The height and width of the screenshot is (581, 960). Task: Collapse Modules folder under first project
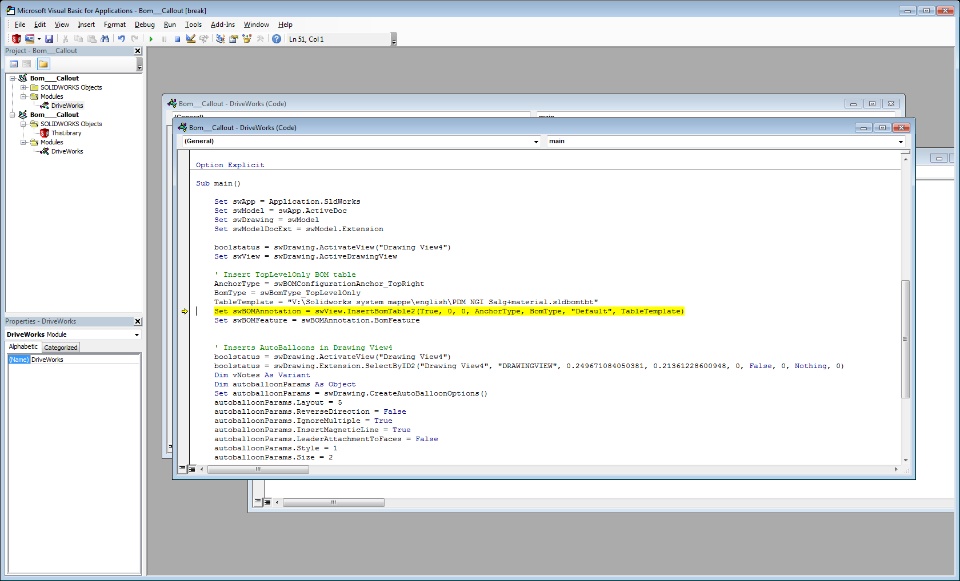pos(23,97)
